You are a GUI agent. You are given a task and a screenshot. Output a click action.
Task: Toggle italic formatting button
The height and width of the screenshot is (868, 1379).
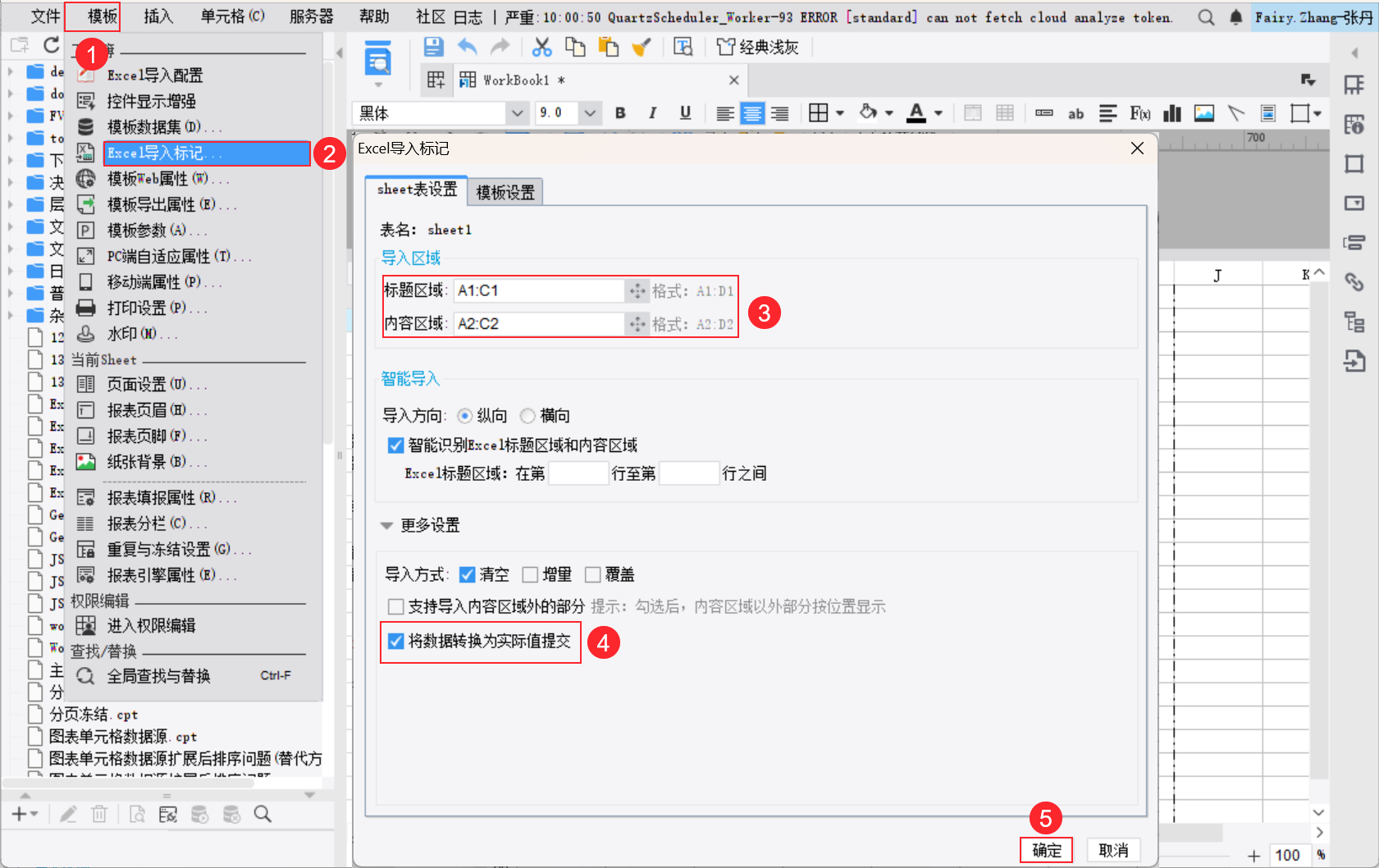[652, 113]
